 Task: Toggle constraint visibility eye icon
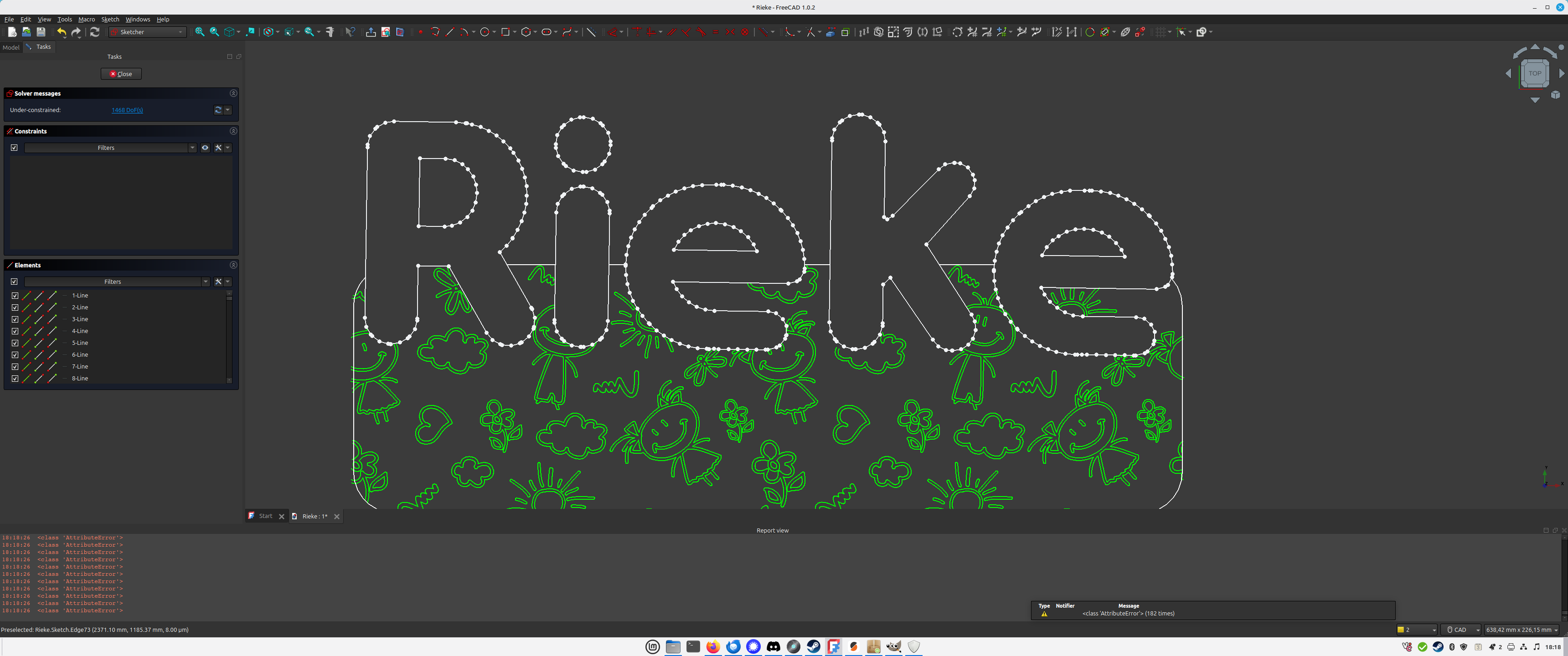205,148
